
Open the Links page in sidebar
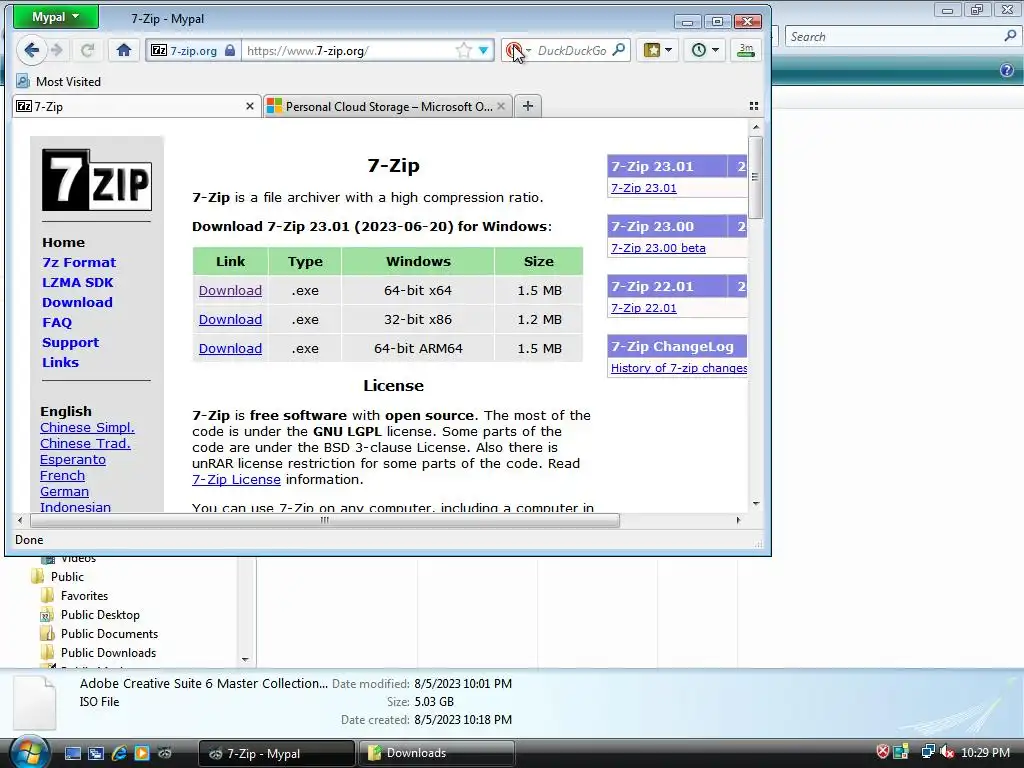[60, 362]
